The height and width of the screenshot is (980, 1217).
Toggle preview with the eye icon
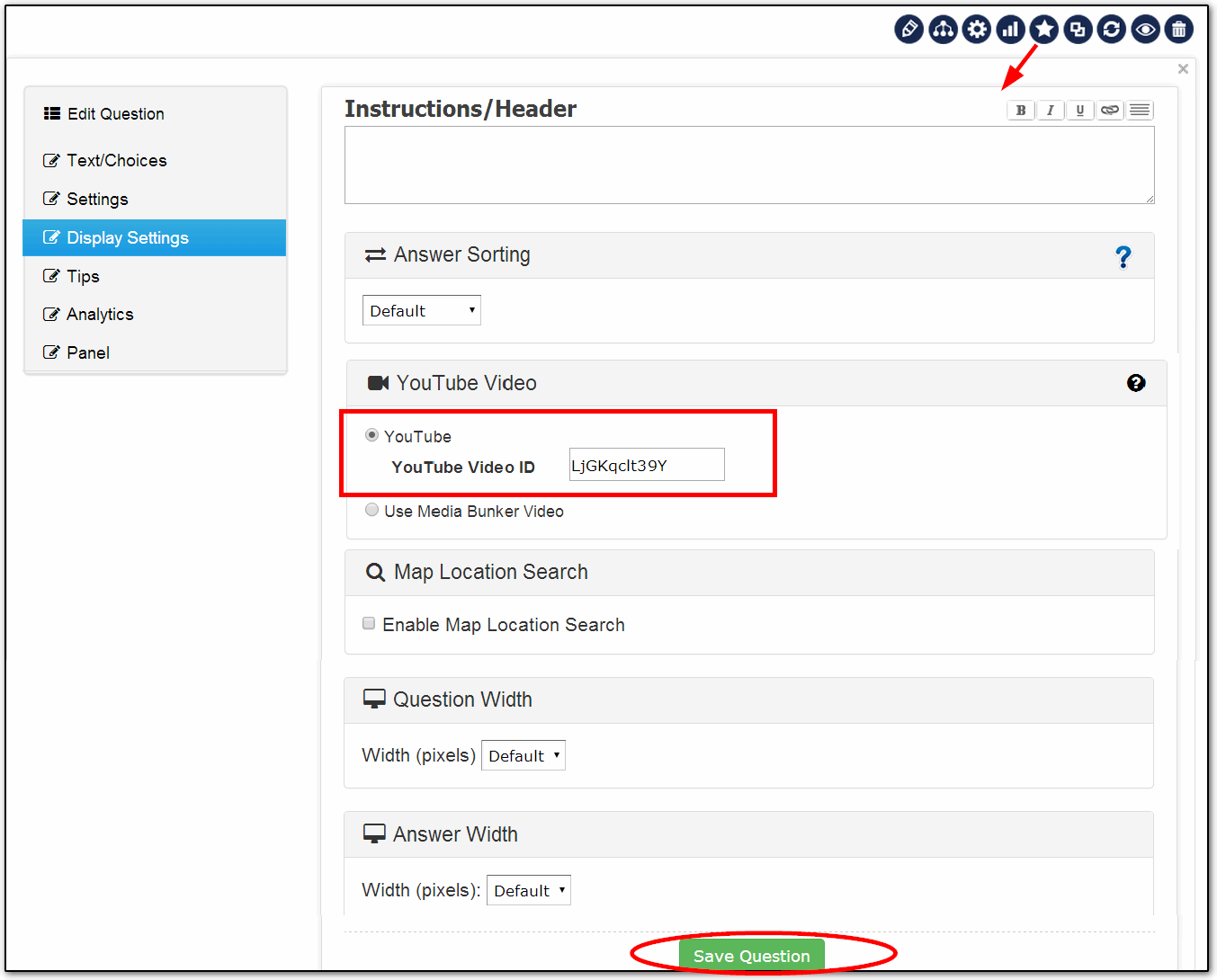click(1145, 30)
